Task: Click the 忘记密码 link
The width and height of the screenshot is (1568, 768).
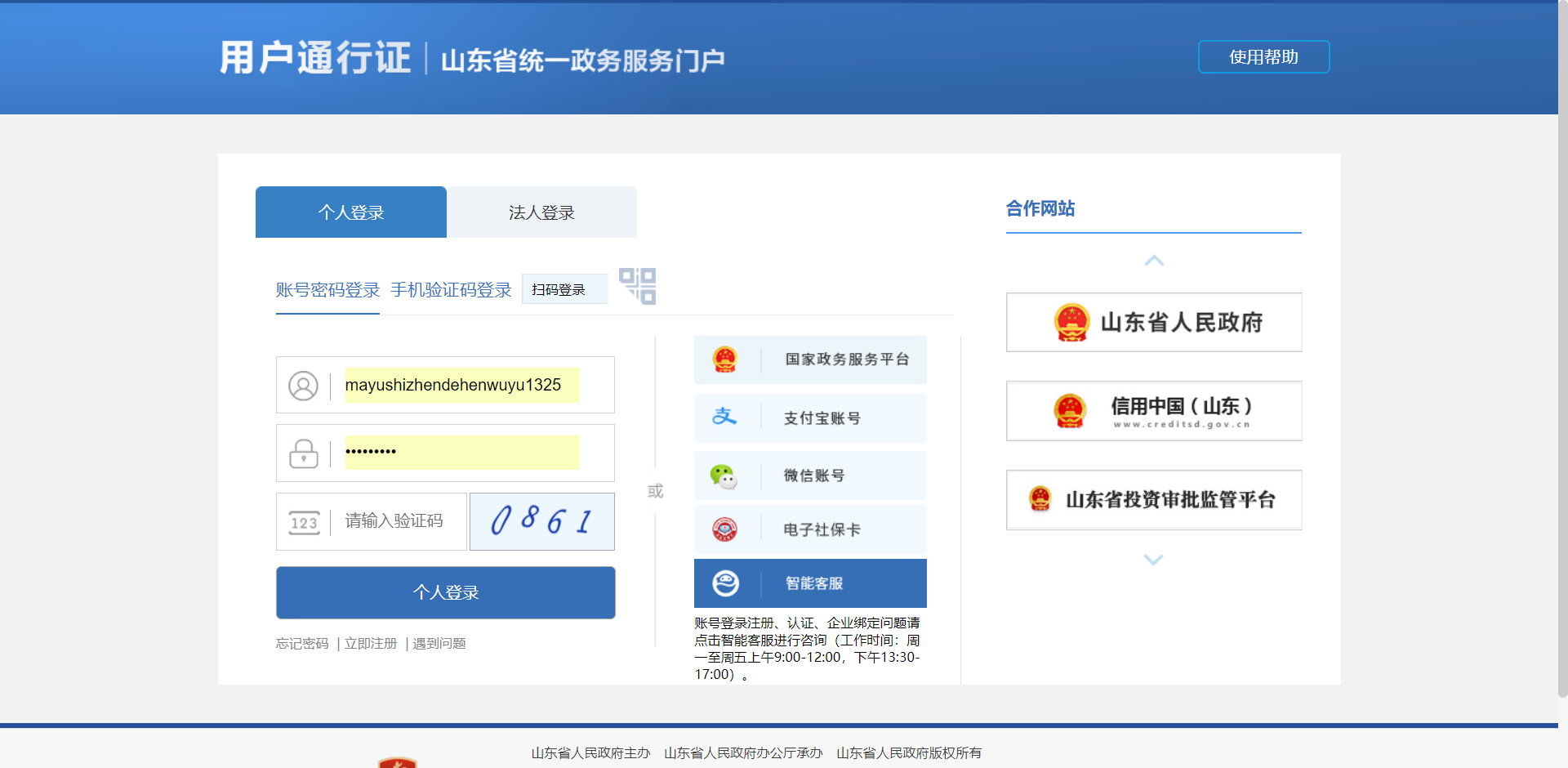Action: point(302,644)
